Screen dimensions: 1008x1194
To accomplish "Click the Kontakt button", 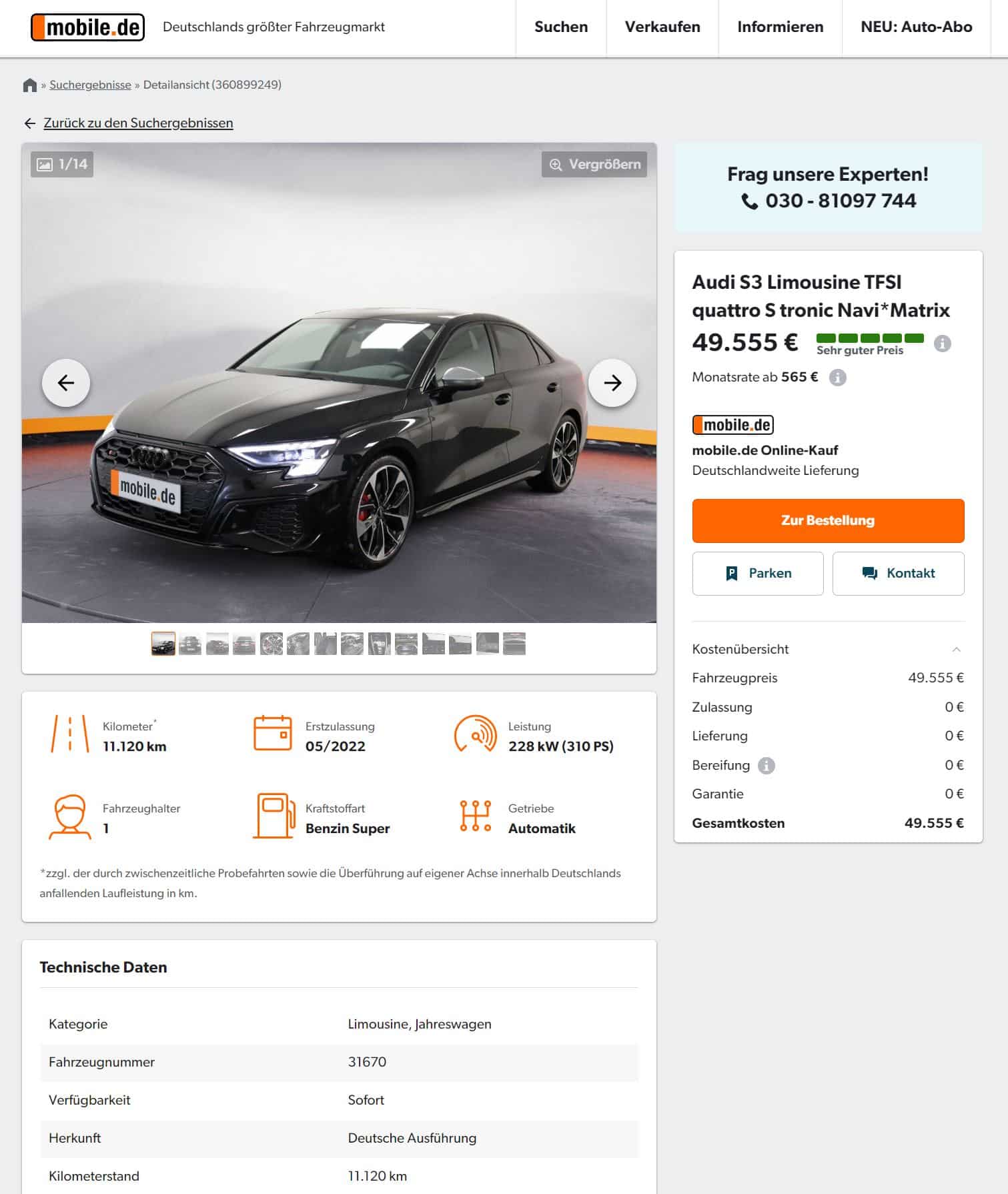I will [898, 573].
